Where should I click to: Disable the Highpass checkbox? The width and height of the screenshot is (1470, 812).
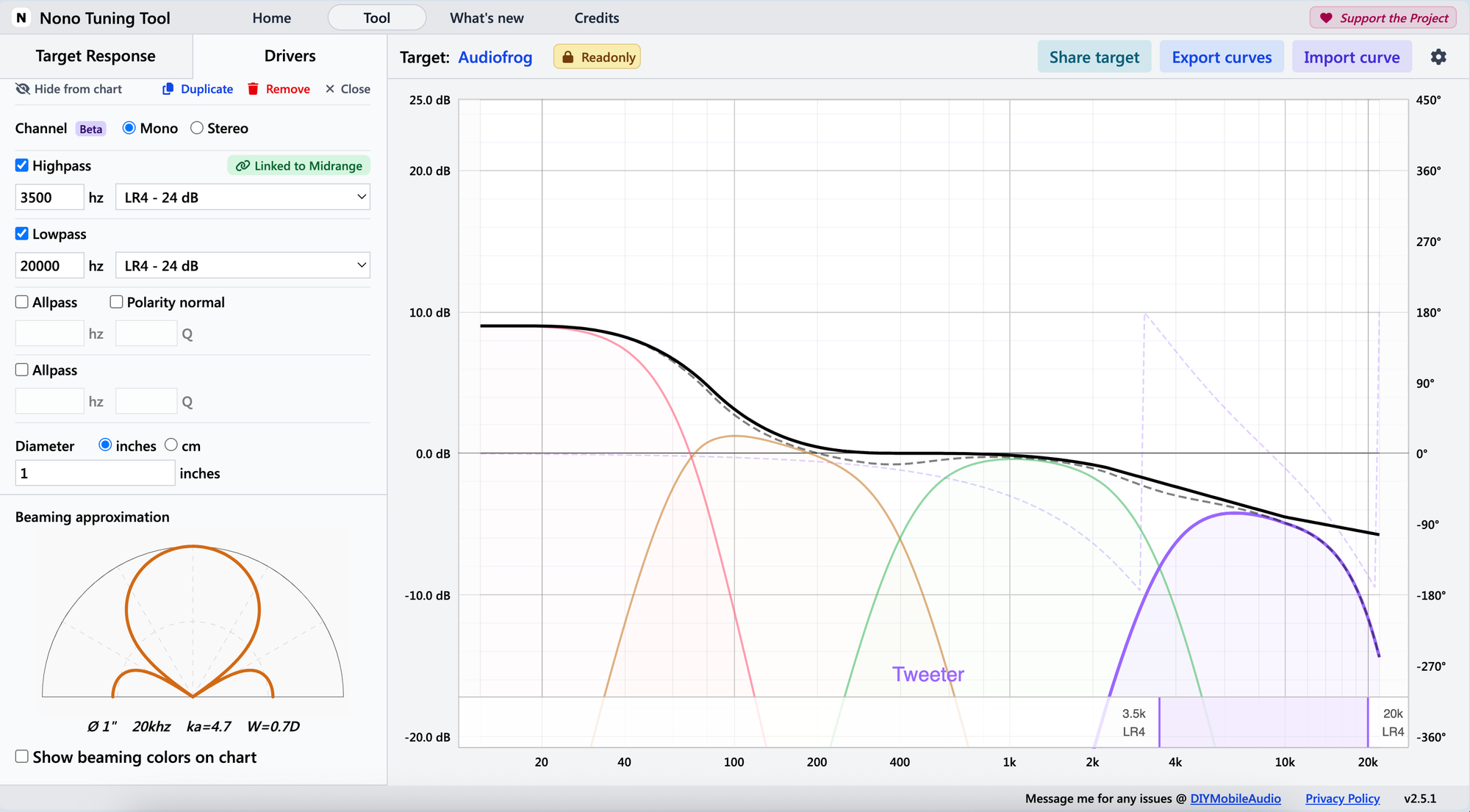pos(22,165)
